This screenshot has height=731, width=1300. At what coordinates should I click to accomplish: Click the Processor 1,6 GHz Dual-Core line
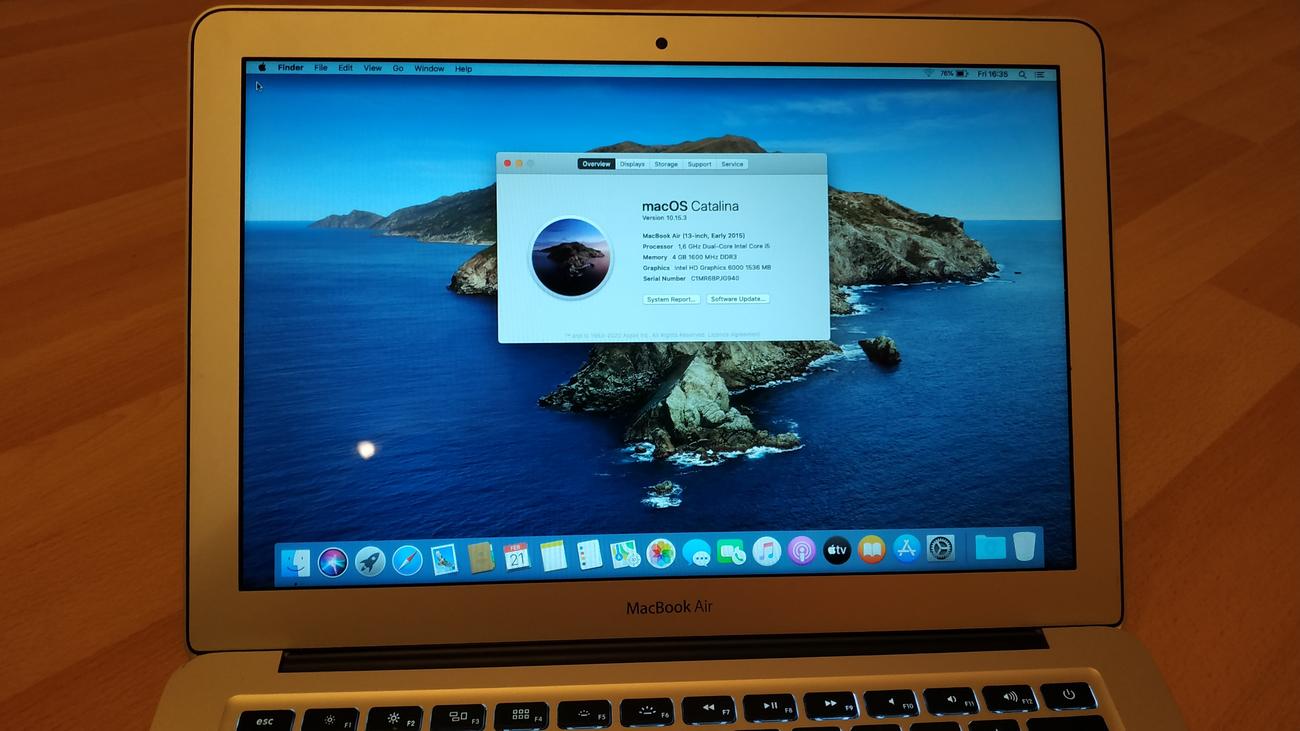pos(706,246)
